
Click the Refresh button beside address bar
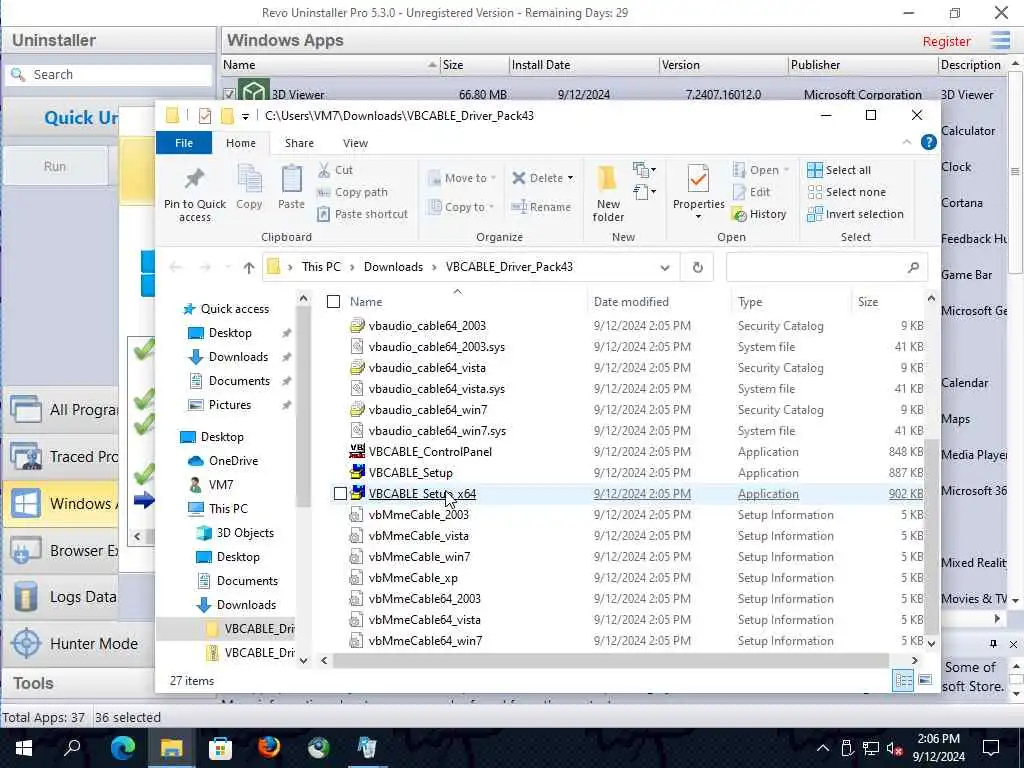697,267
